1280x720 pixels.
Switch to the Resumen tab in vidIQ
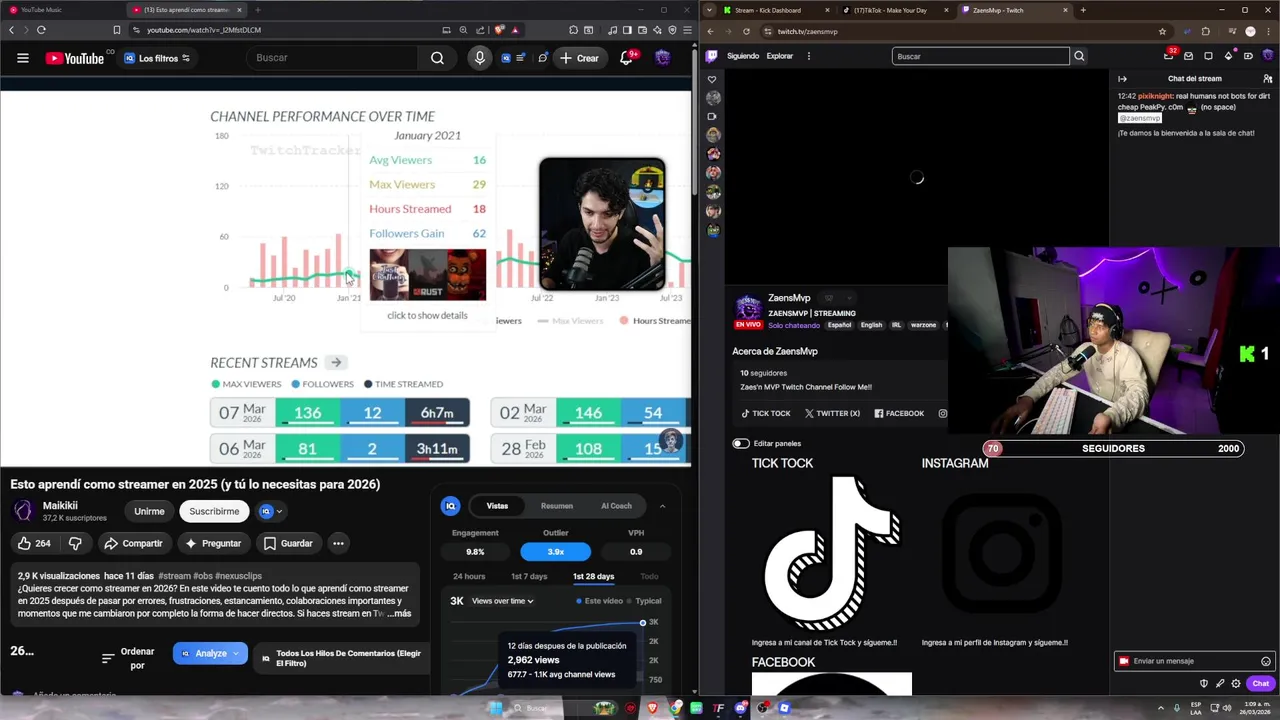click(x=557, y=506)
